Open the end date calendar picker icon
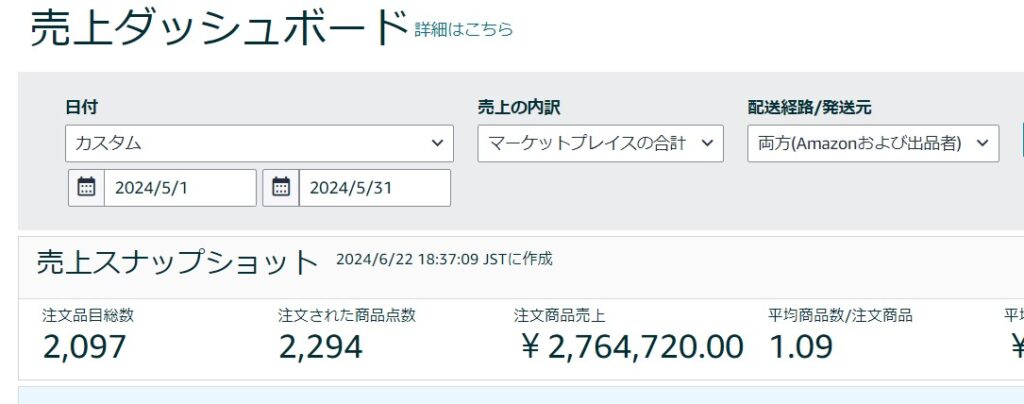 coord(281,187)
